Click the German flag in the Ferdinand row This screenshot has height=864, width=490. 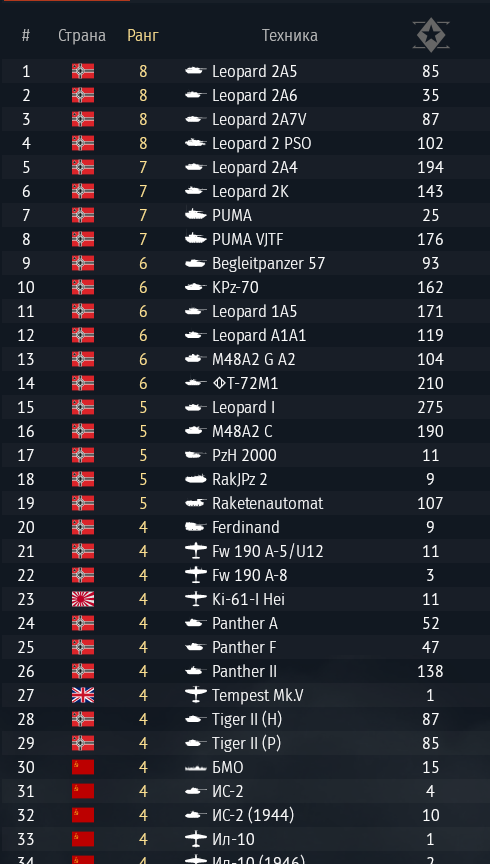(x=83, y=527)
